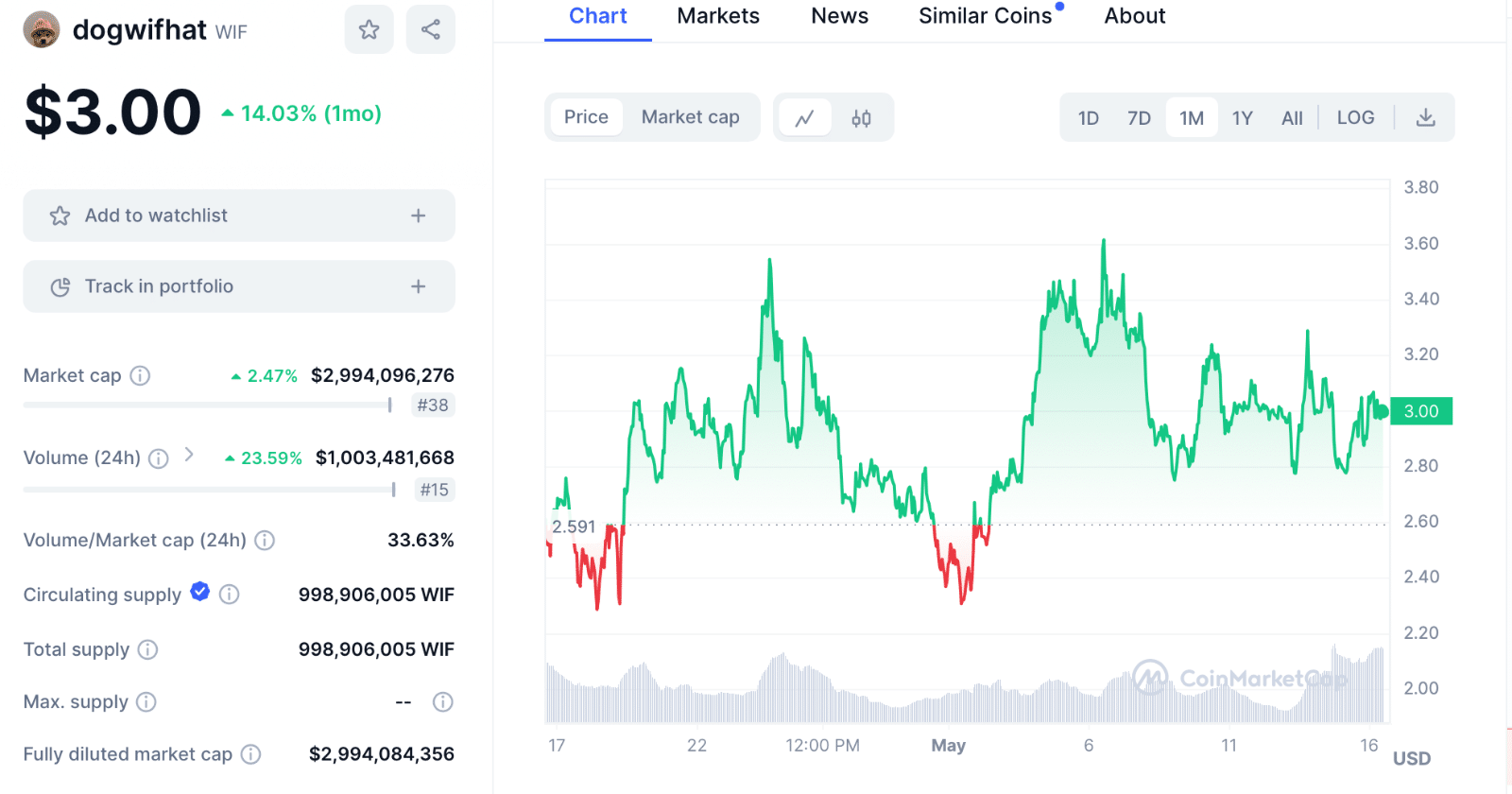Expand Volume (24h) details chevron
This screenshot has height=794, width=1512.
click(189, 455)
